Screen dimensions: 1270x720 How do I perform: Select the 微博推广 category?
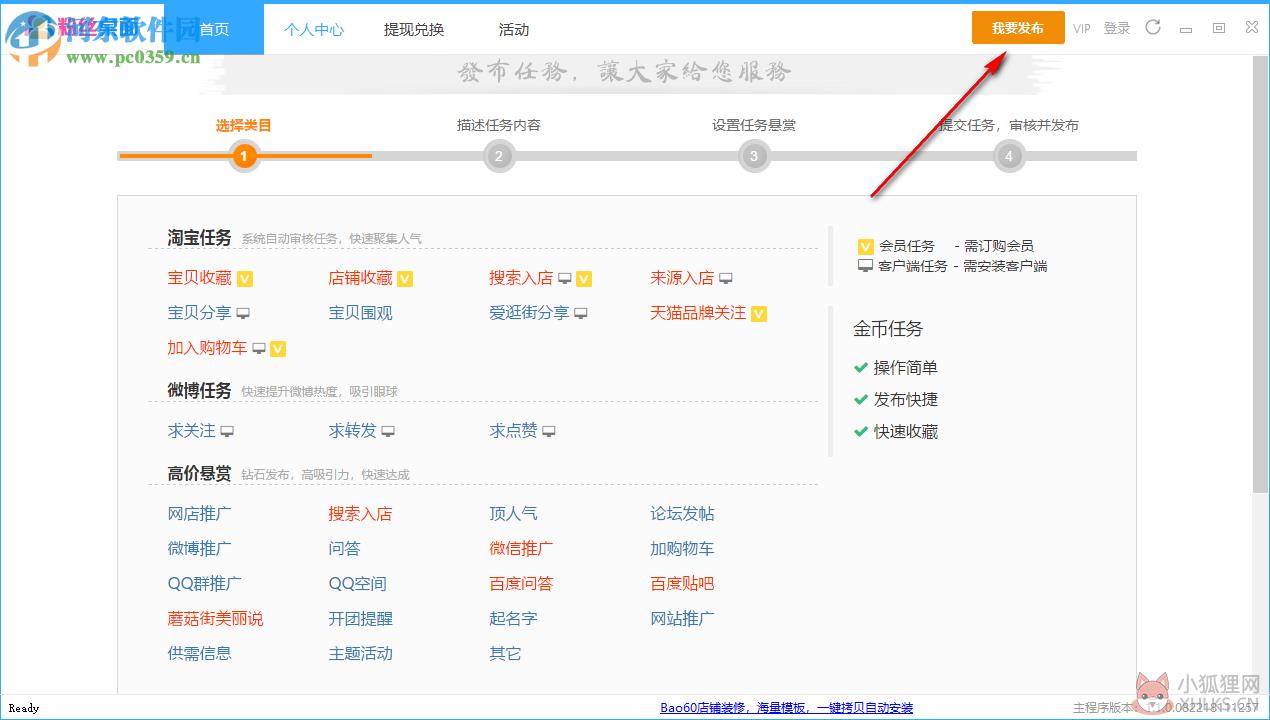coord(199,549)
